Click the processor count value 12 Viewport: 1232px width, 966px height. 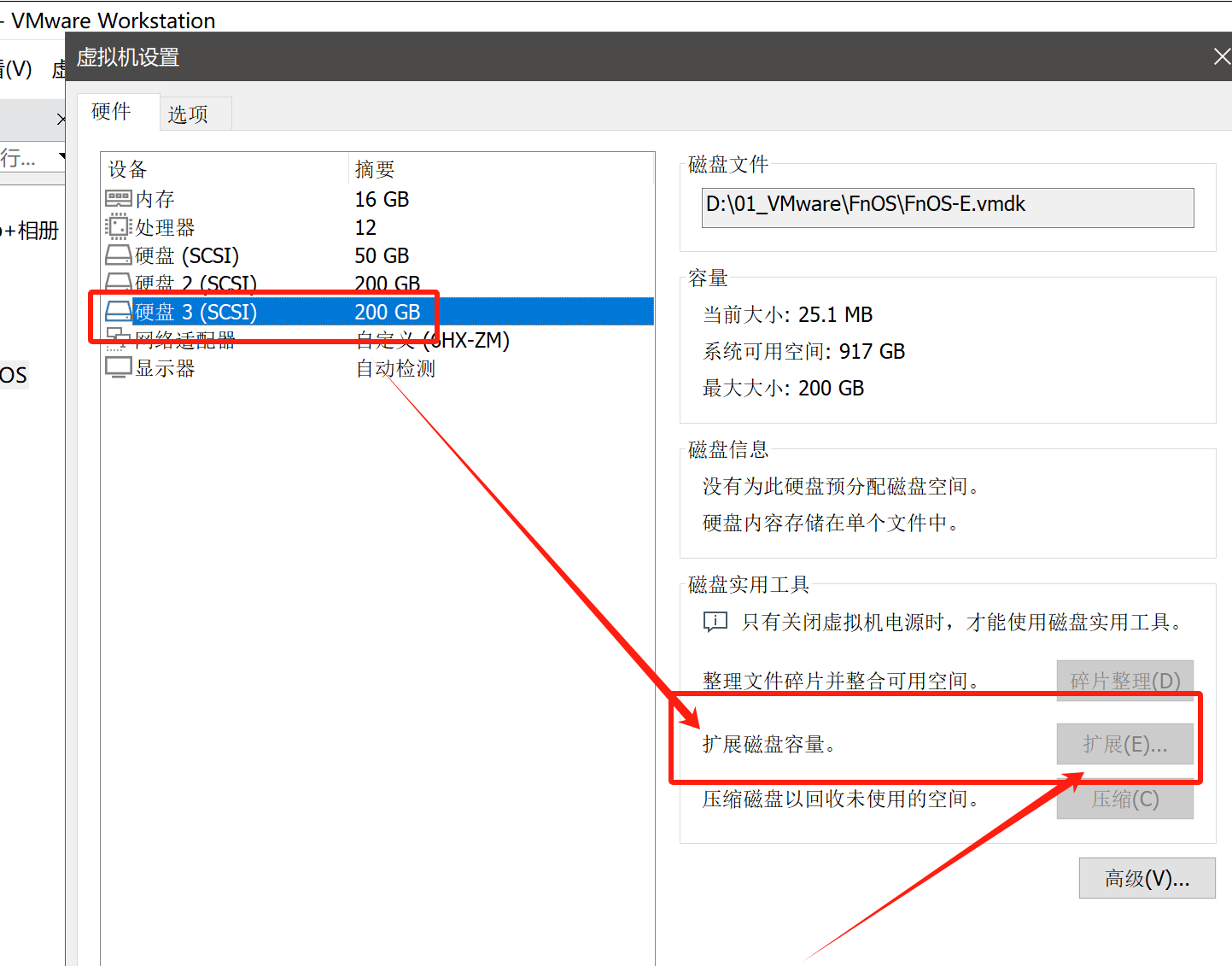click(365, 227)
